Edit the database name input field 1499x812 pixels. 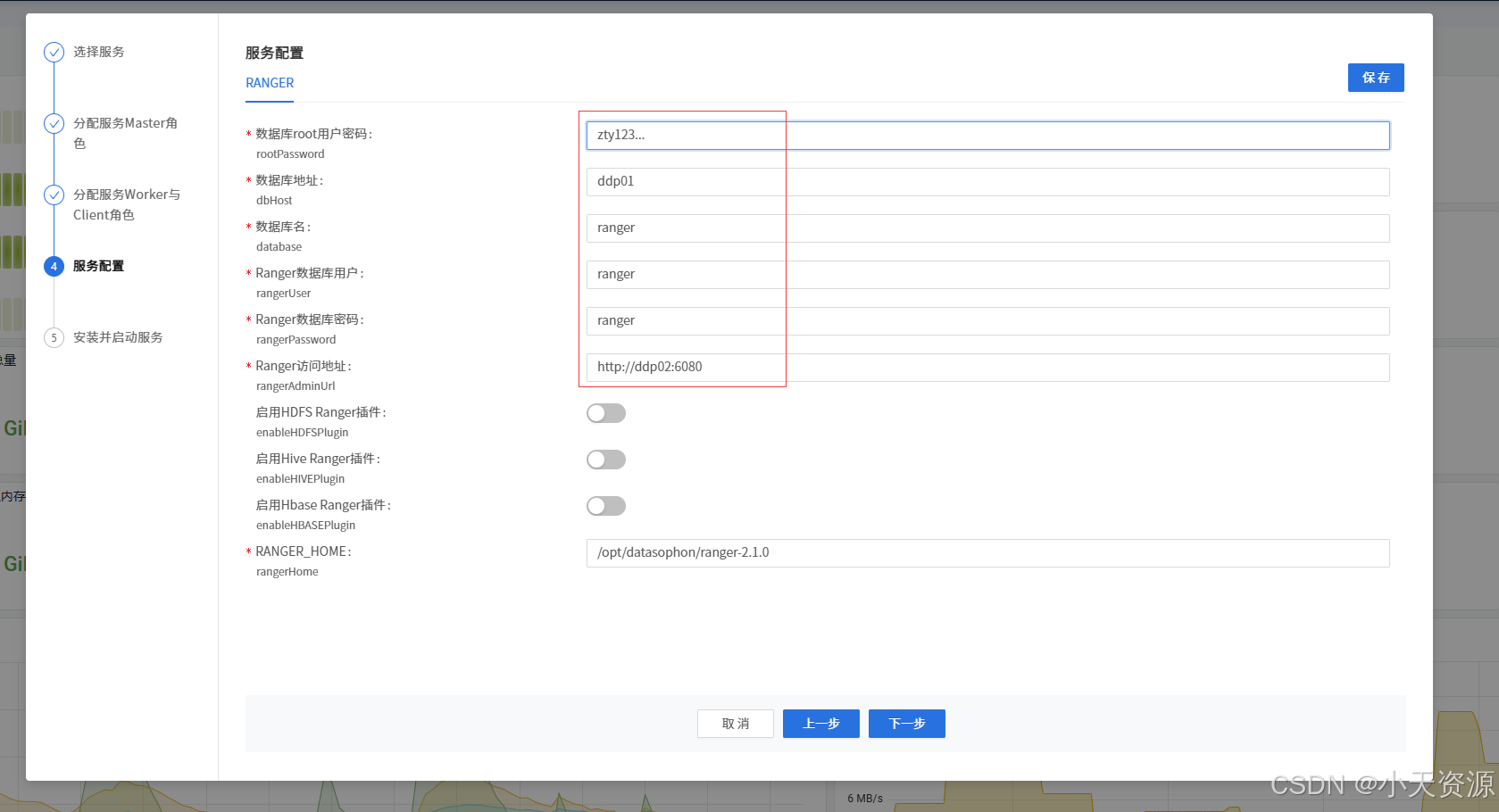point(987,228)
